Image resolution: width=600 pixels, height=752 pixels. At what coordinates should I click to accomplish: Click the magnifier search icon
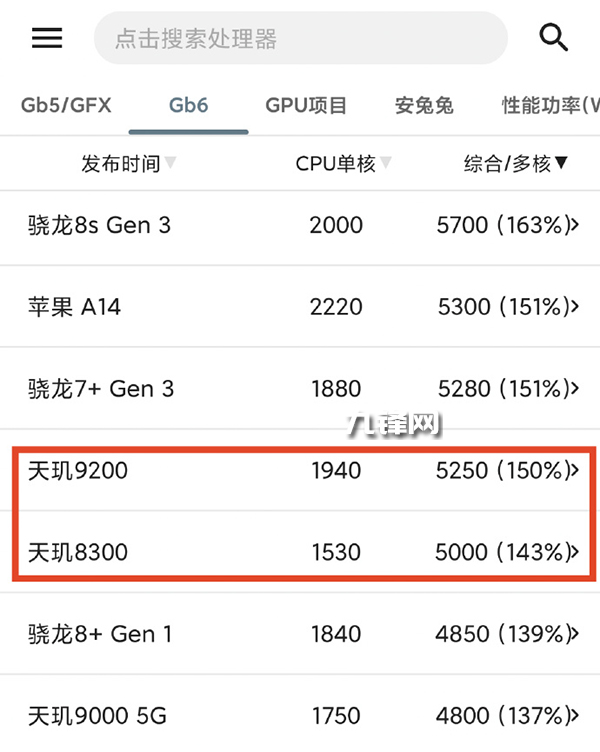(x=553, y=38)
